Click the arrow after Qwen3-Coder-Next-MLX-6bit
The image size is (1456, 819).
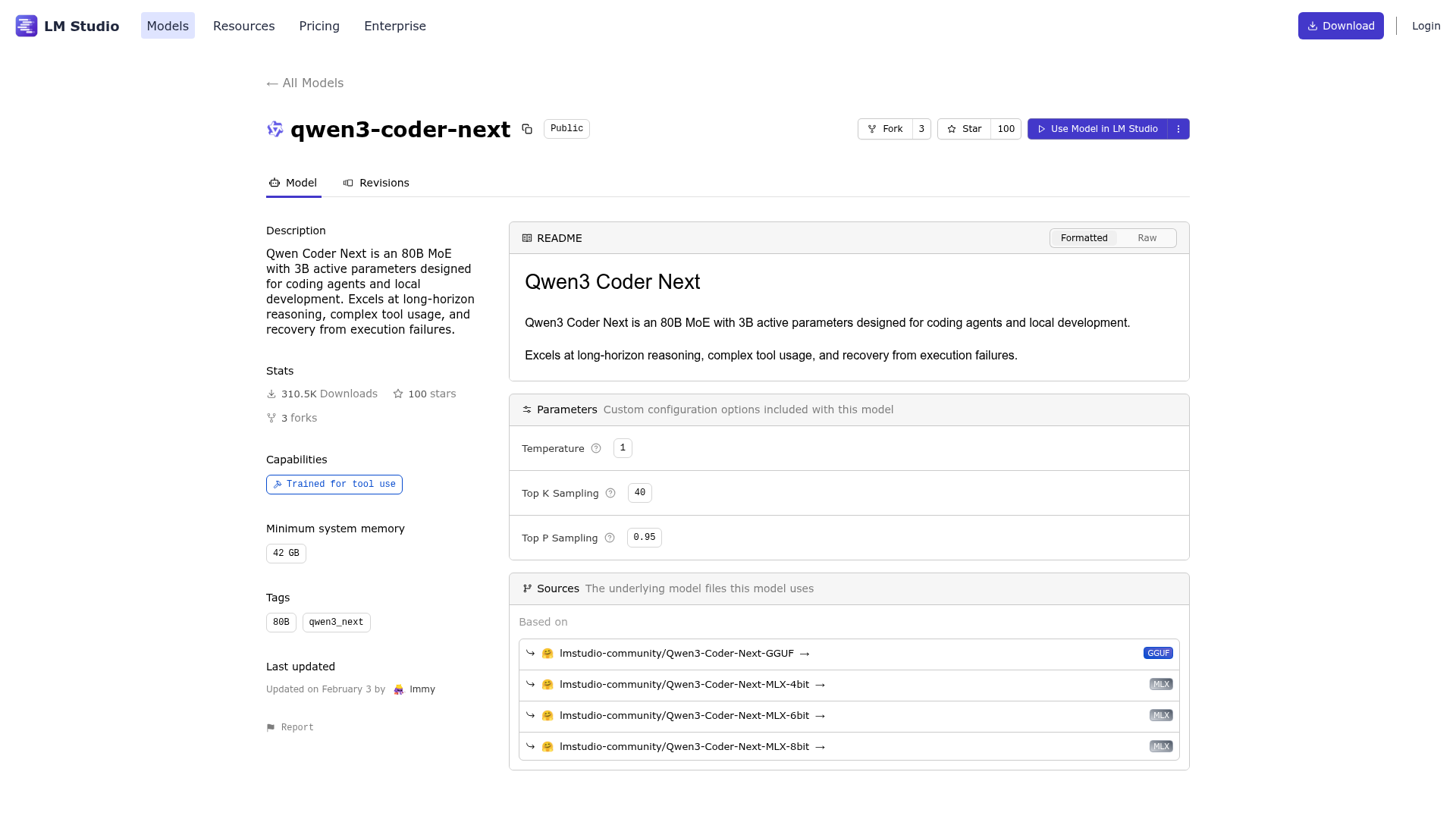820,716
